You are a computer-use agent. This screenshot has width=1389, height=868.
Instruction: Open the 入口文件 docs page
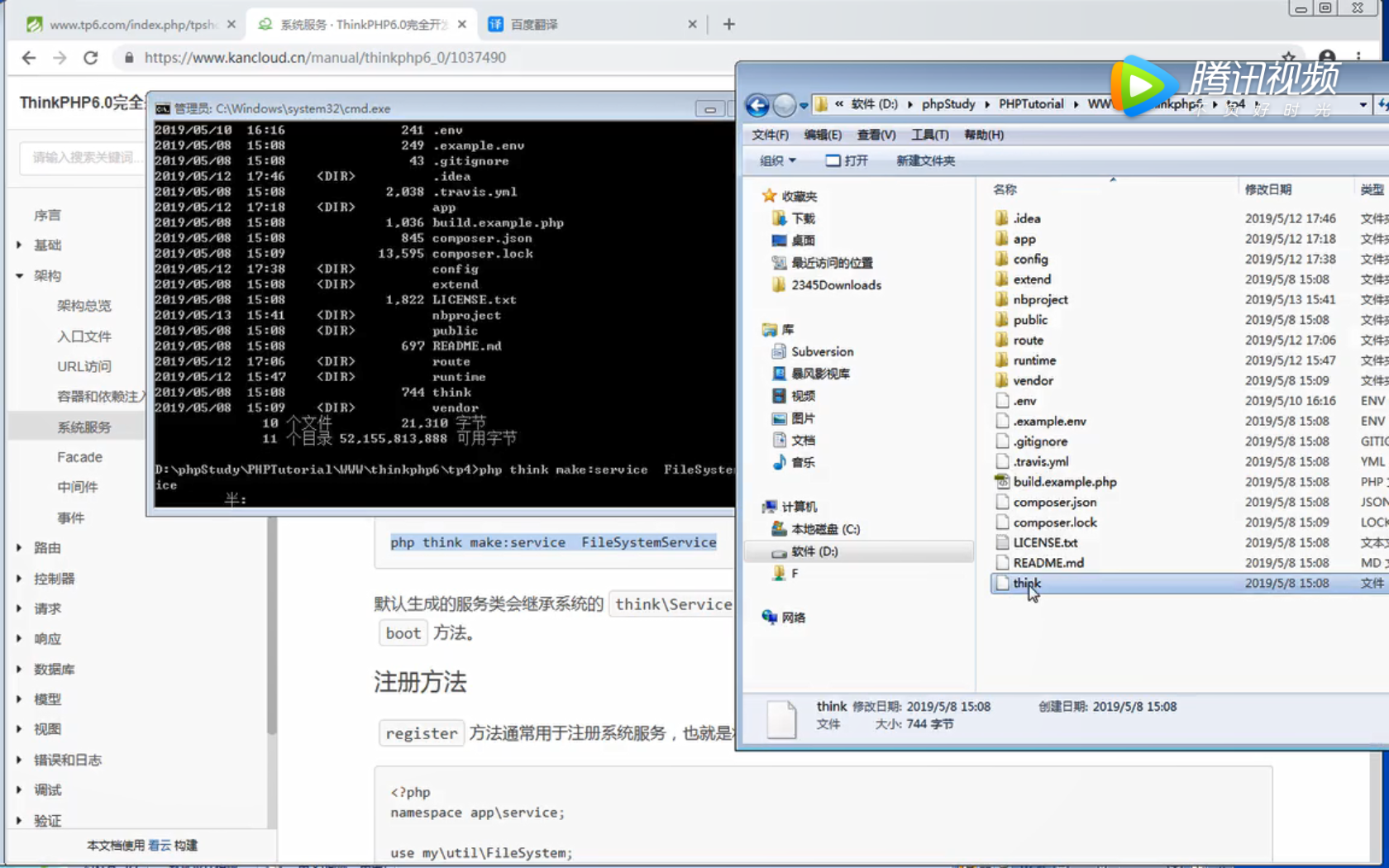pos(84,336)
